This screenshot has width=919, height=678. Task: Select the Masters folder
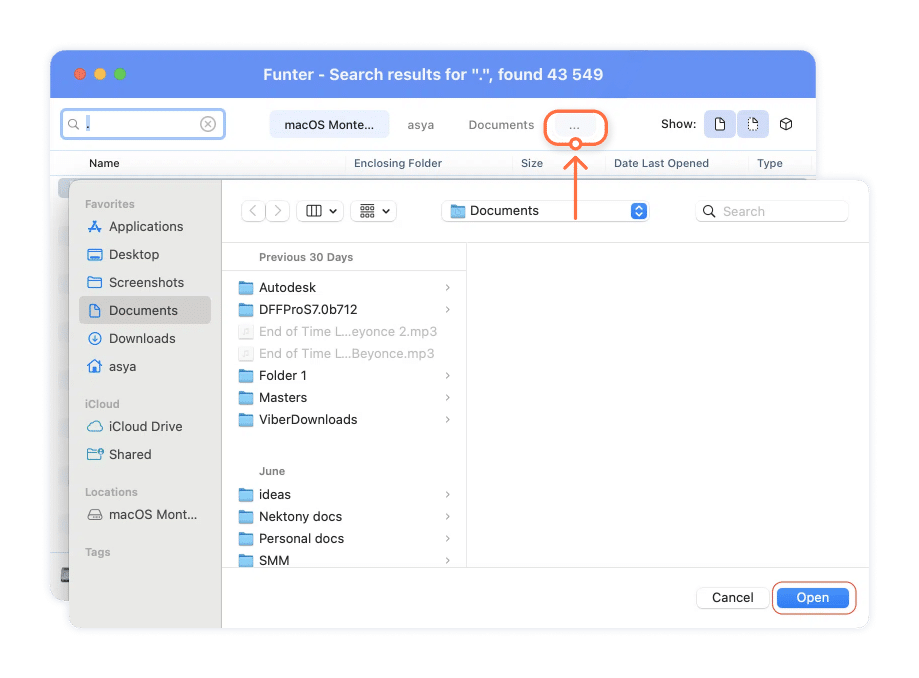pyautogui.click(x=345, y=398)
